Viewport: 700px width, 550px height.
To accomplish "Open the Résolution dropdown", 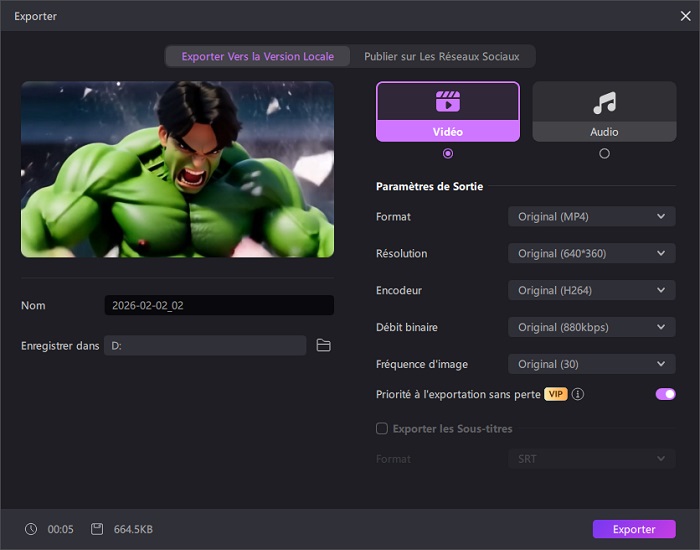I will tap(592, 254).
